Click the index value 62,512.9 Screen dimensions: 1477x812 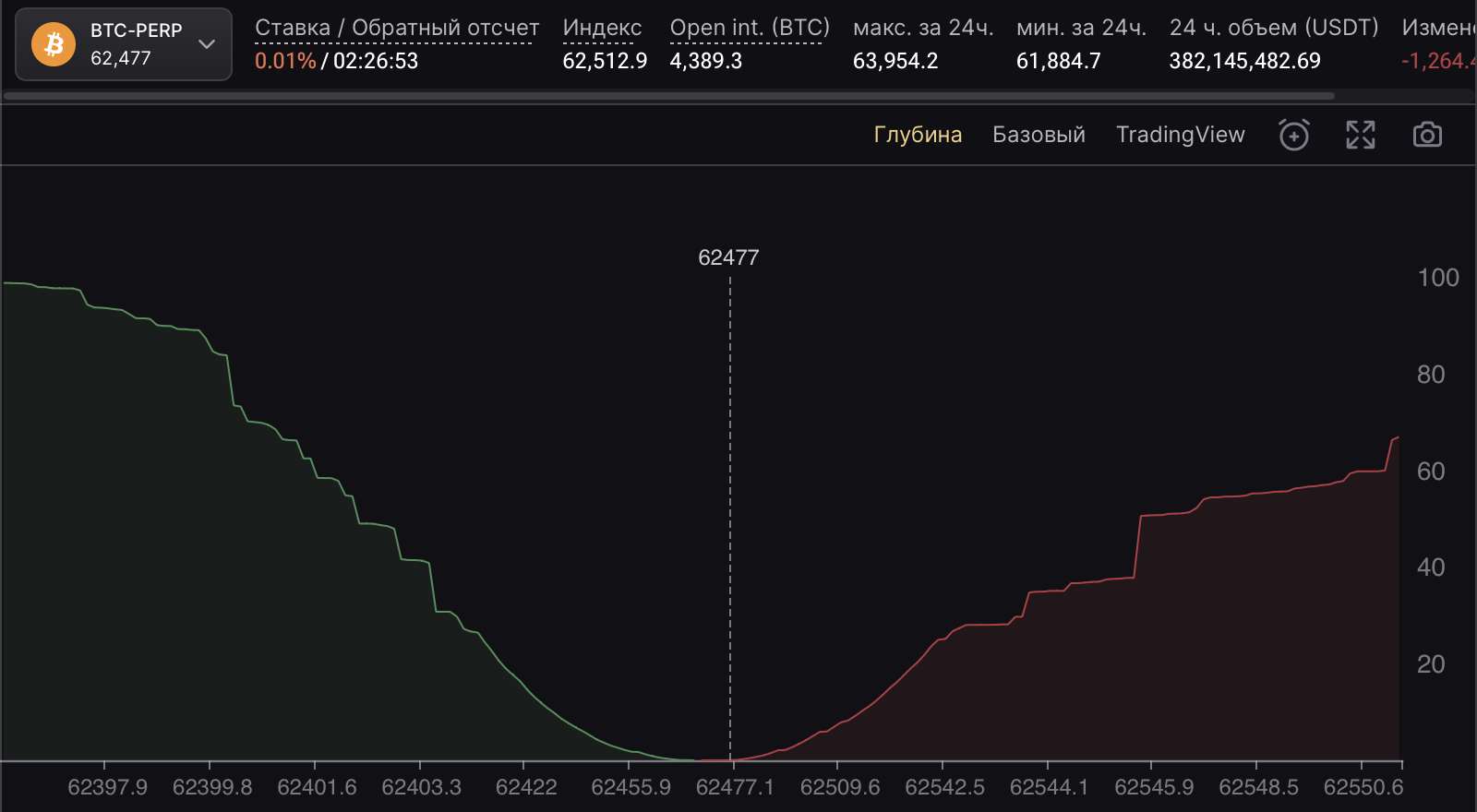pyautogui.click(x=605, y=61)
